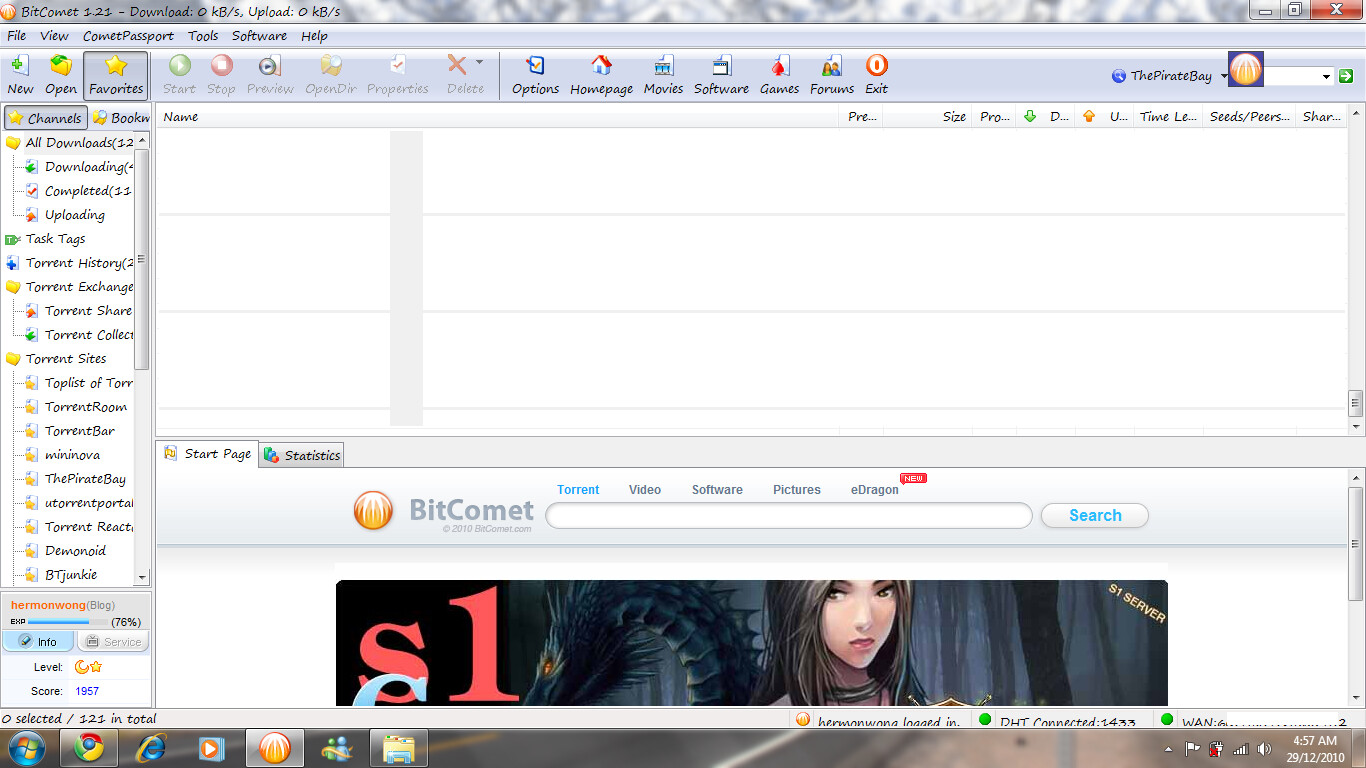Open the ThePirateBay search engine dropdown
The height and width of the screenshot is (768, 1366).
[x=1224, y=77]
